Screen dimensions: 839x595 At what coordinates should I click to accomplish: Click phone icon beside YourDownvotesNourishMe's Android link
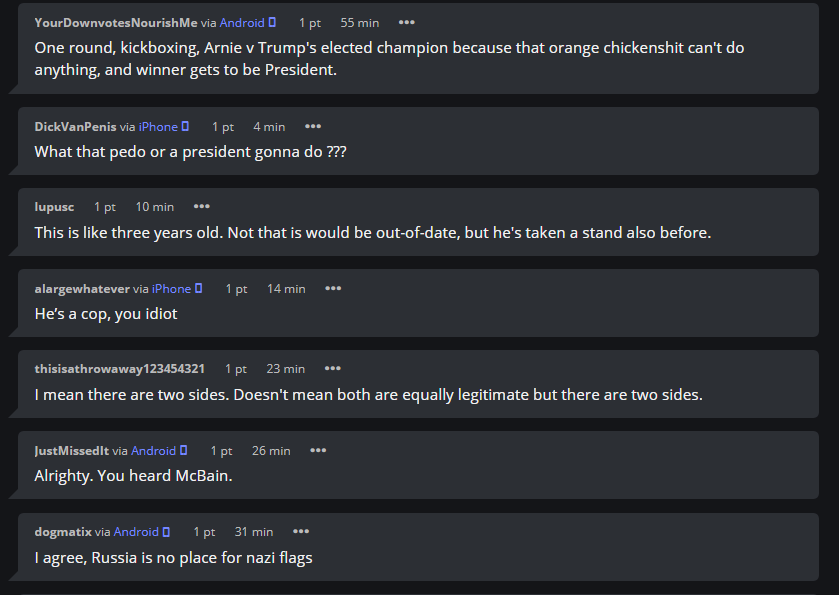(272, 22)
